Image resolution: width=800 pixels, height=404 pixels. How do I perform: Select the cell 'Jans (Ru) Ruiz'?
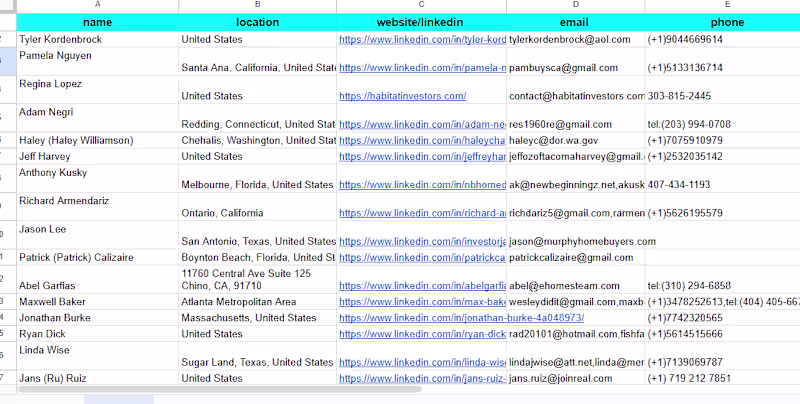[x=97, y=378]
